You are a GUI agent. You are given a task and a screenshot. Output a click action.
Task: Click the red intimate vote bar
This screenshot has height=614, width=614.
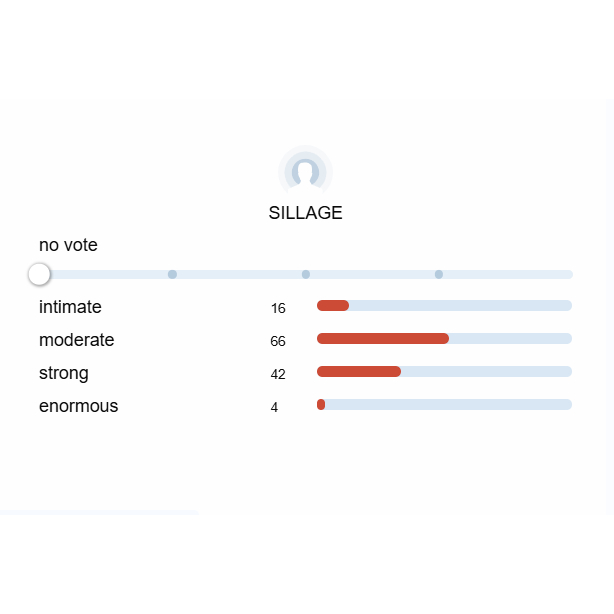[333, 305]
